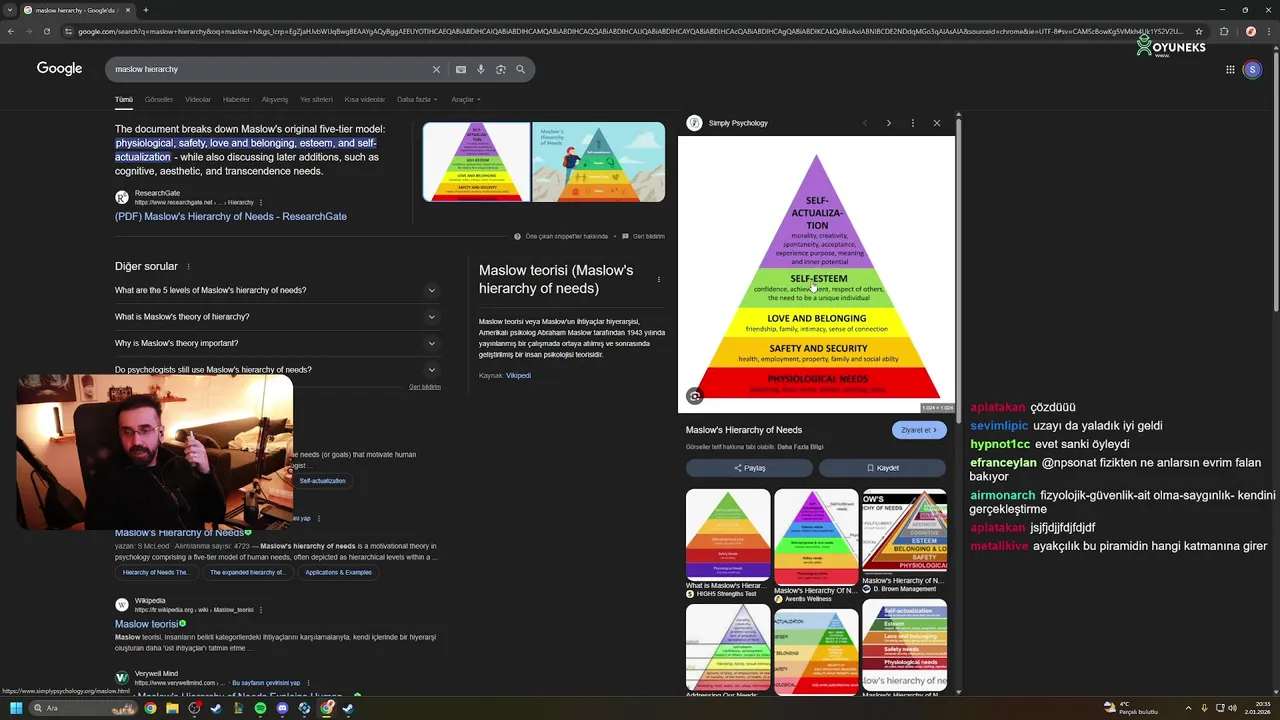Viewport: 1280px width, 720px height.
Task: Open the Google account avatar S
Action: click(x=1252, y=70)
